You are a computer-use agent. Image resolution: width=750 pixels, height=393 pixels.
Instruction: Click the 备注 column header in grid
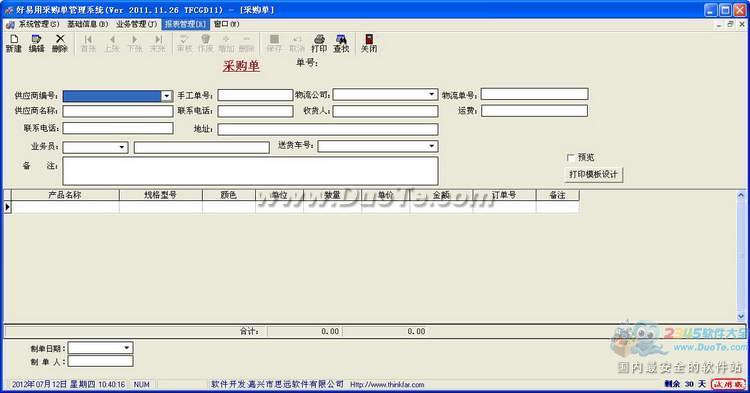pos(557,195)
